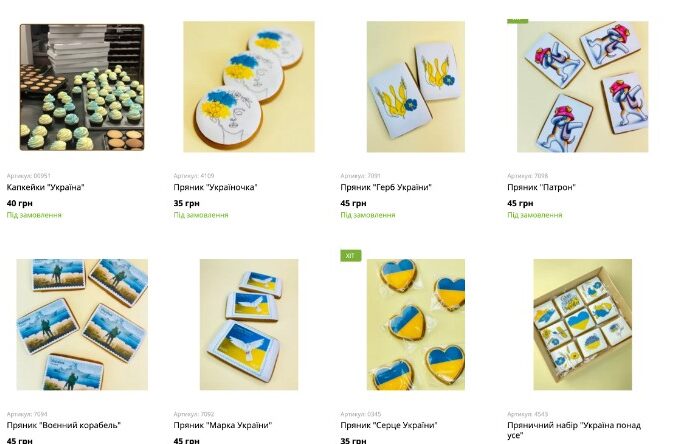The image size is (690, 444).
Task: Click "Під замовлення" under Капкейки Україна
Action: (34, 215)
